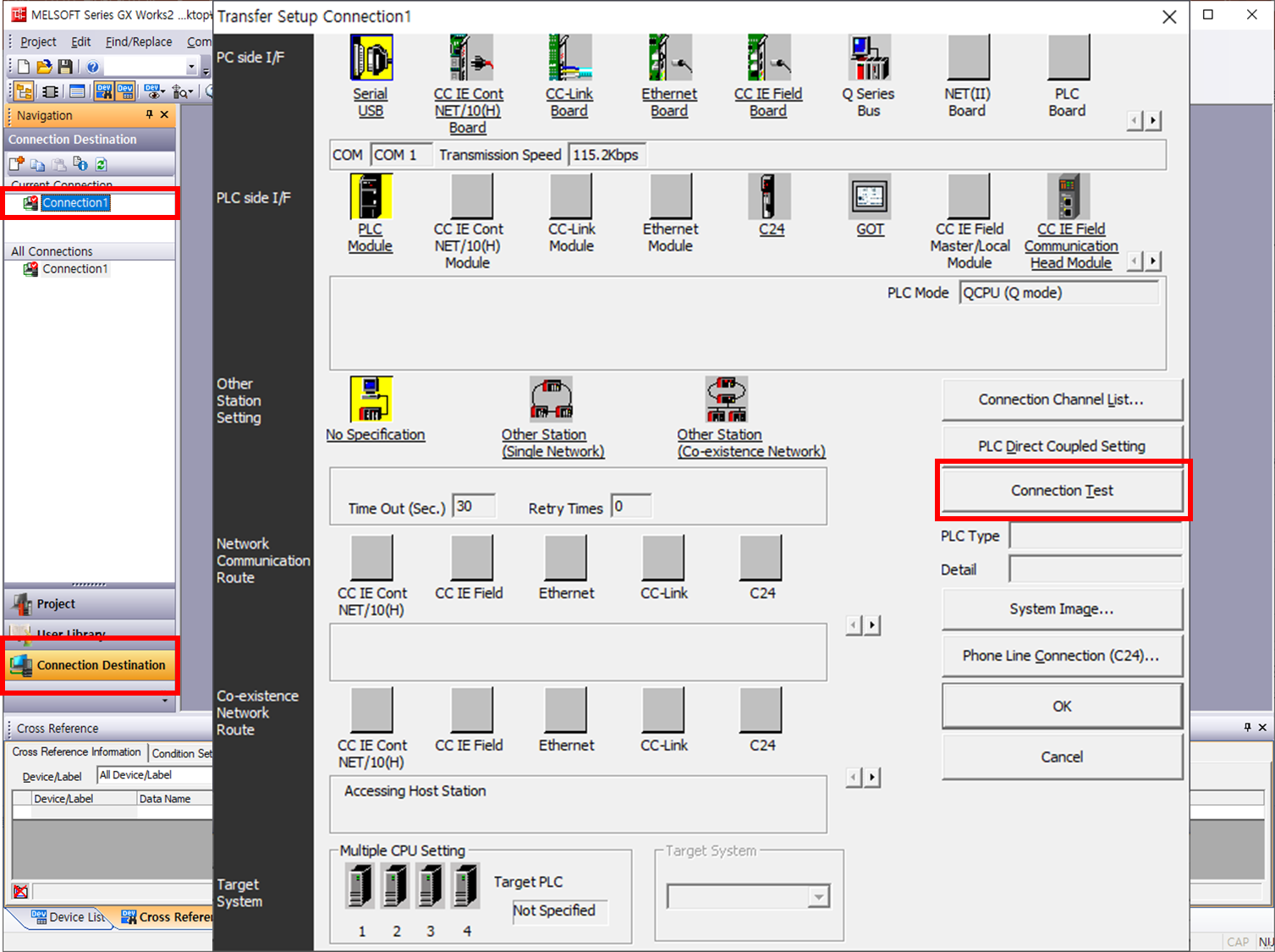Confirm with the OK button
The image size is (1275, 952).
[x=1063, y=707]
